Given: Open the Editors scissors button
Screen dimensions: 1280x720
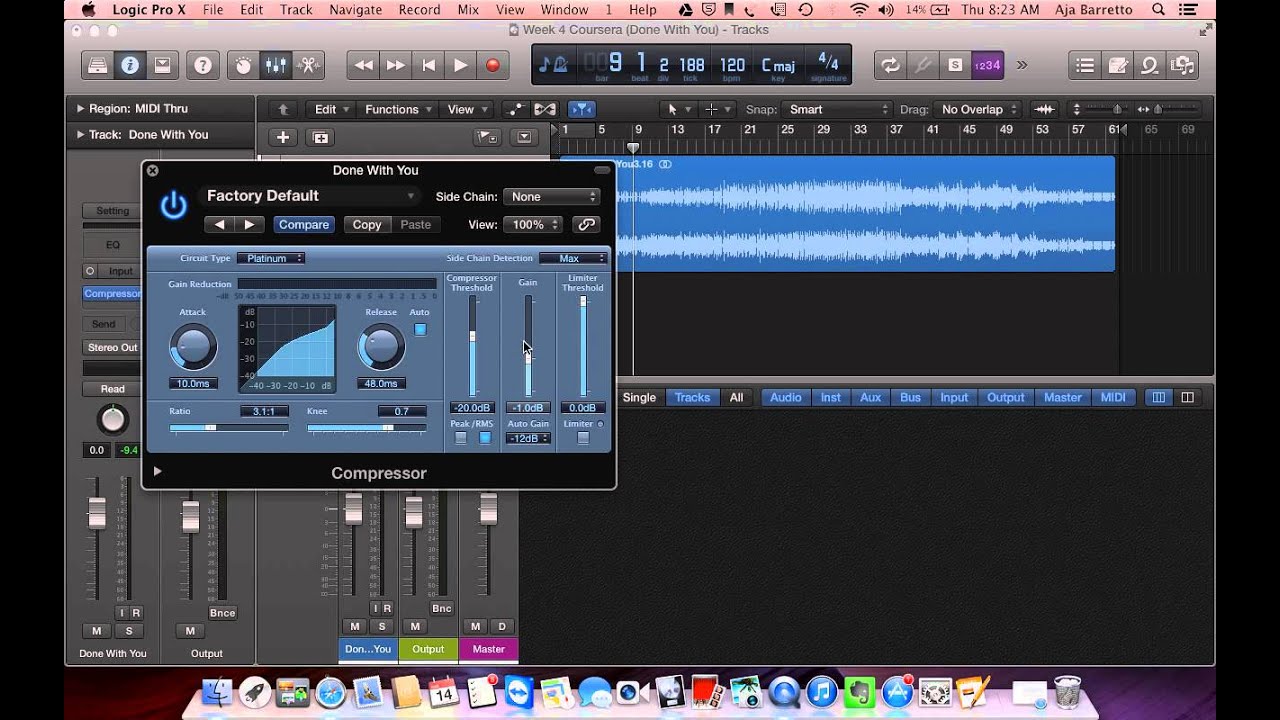Looking at the screenshot, I should [x=309, y=66].
